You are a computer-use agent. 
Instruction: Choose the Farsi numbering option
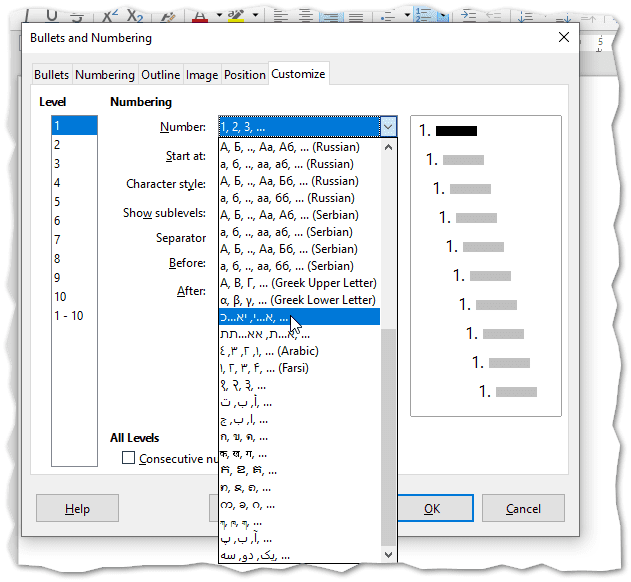tap(299, 368)
